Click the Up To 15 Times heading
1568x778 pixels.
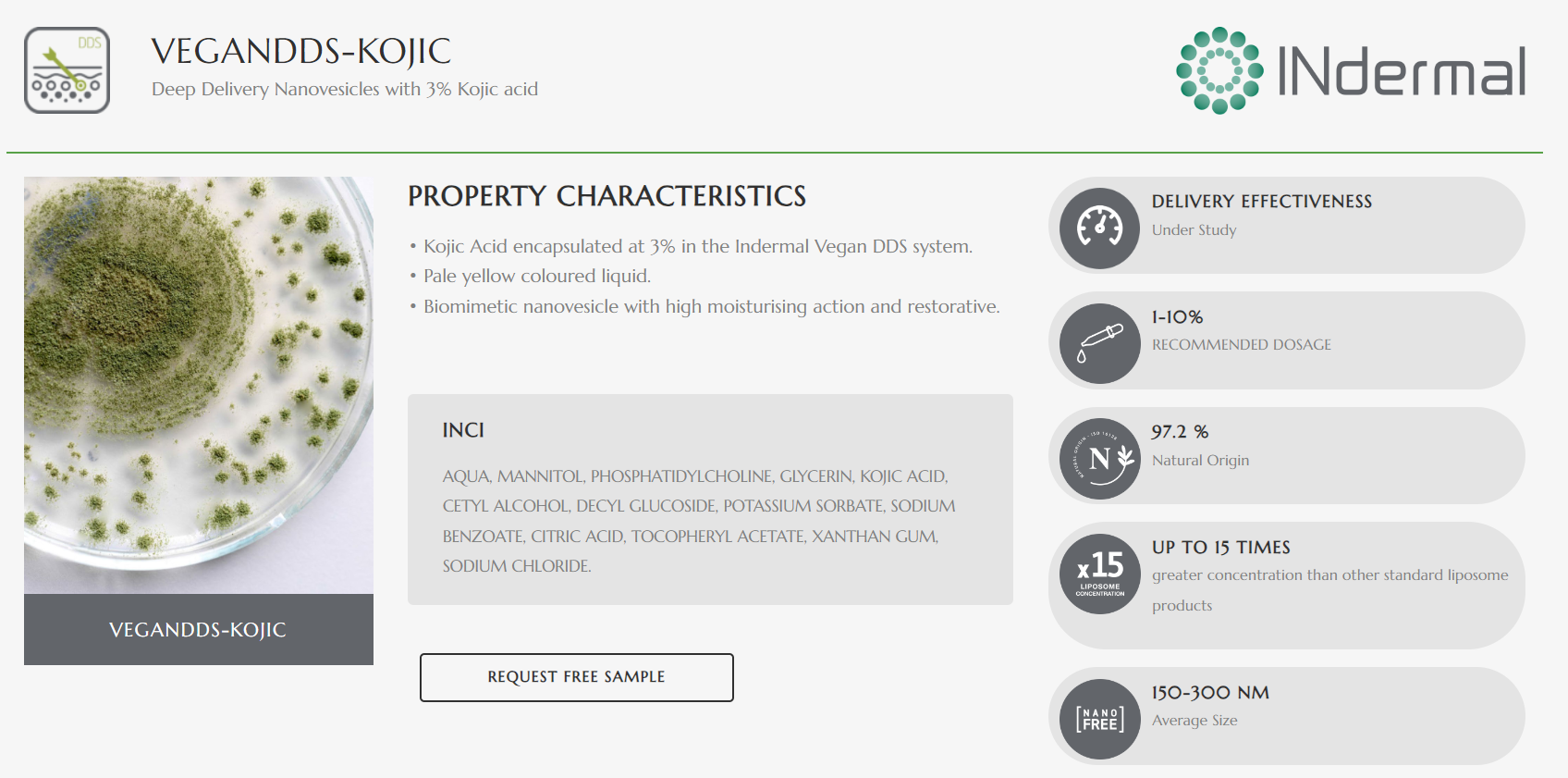1220,548
